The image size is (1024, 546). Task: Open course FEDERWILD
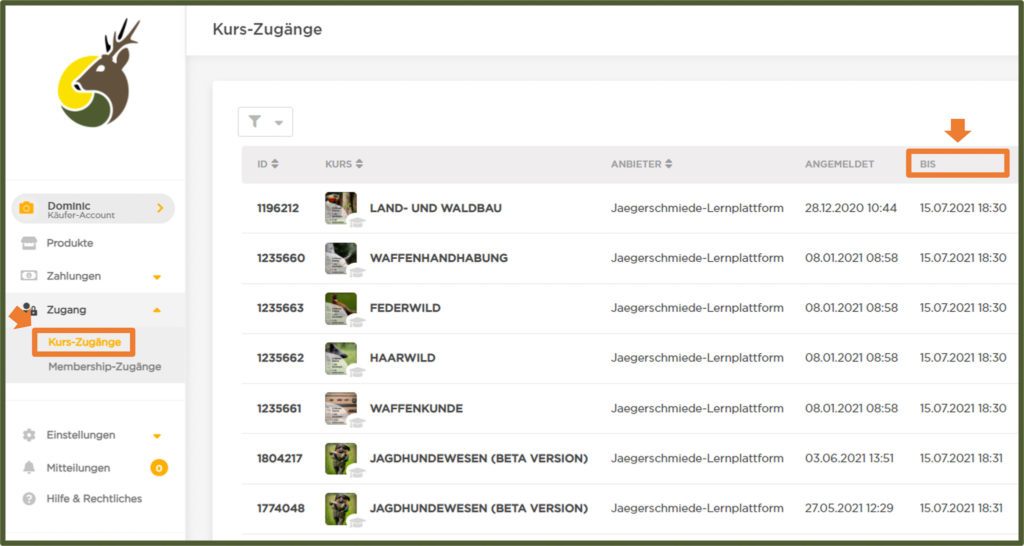click(405, 308)
